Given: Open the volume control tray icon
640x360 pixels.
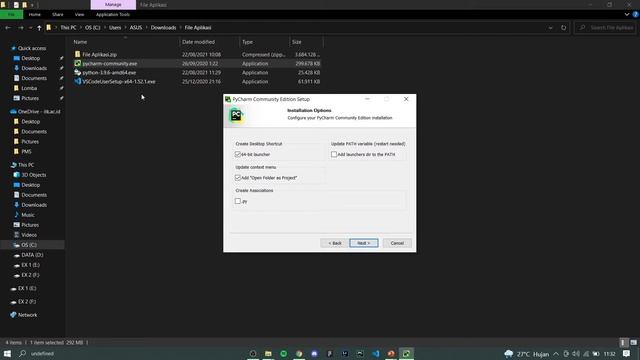Looking at the screenshot, I should [576, 354].
